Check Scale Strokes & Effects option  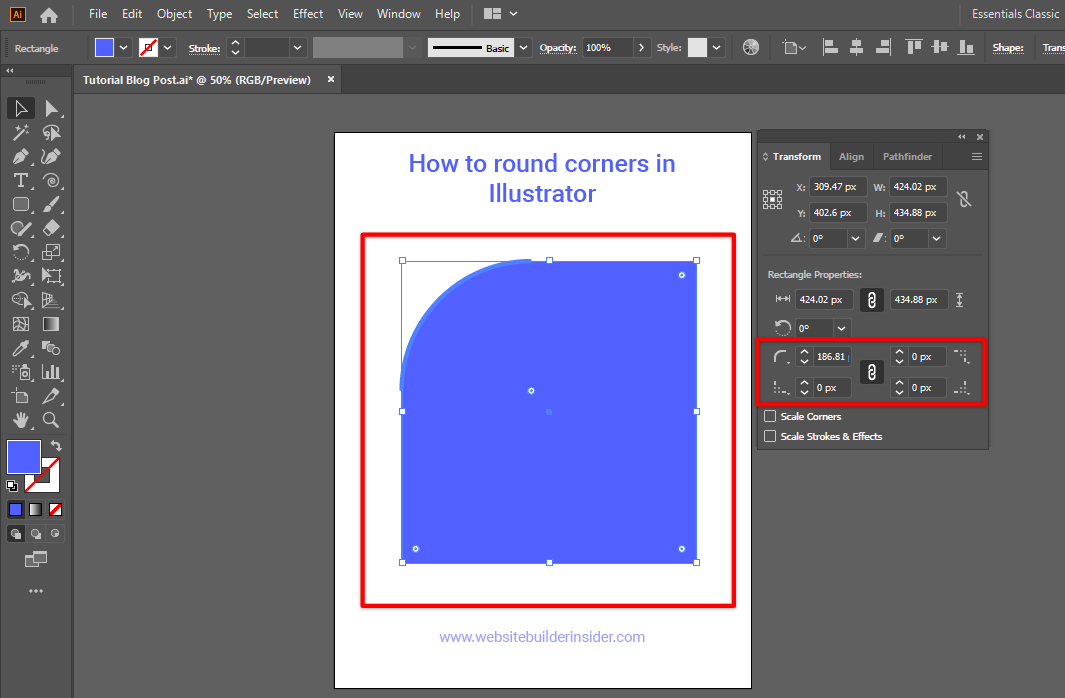point(770,436)
